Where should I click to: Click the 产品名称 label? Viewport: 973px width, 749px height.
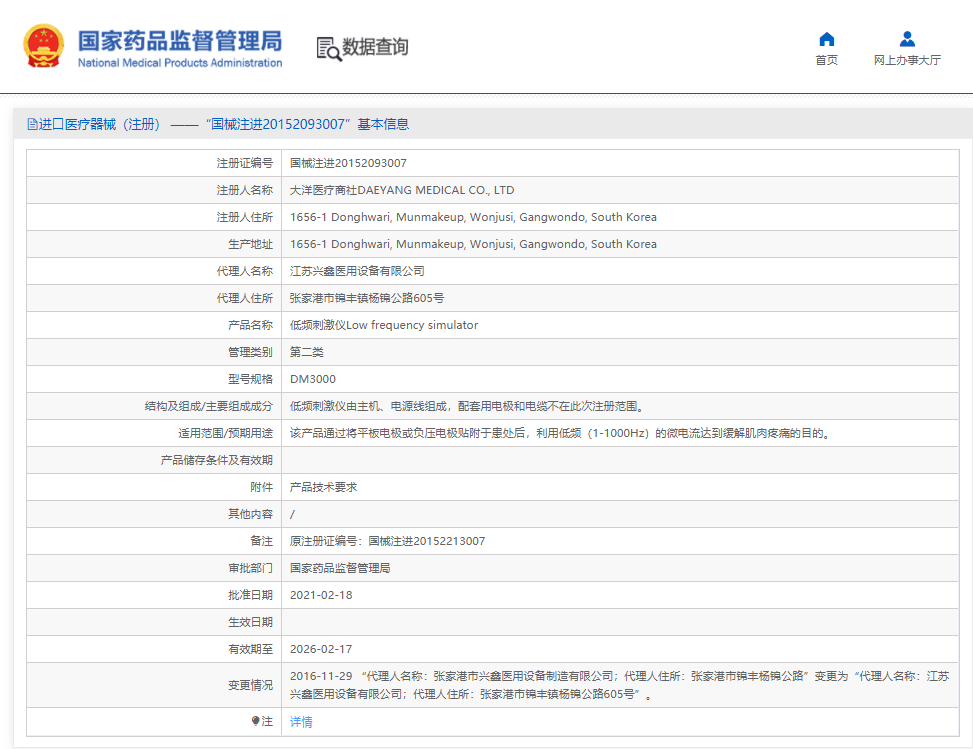pyautogui.click(x=250, y=325)
